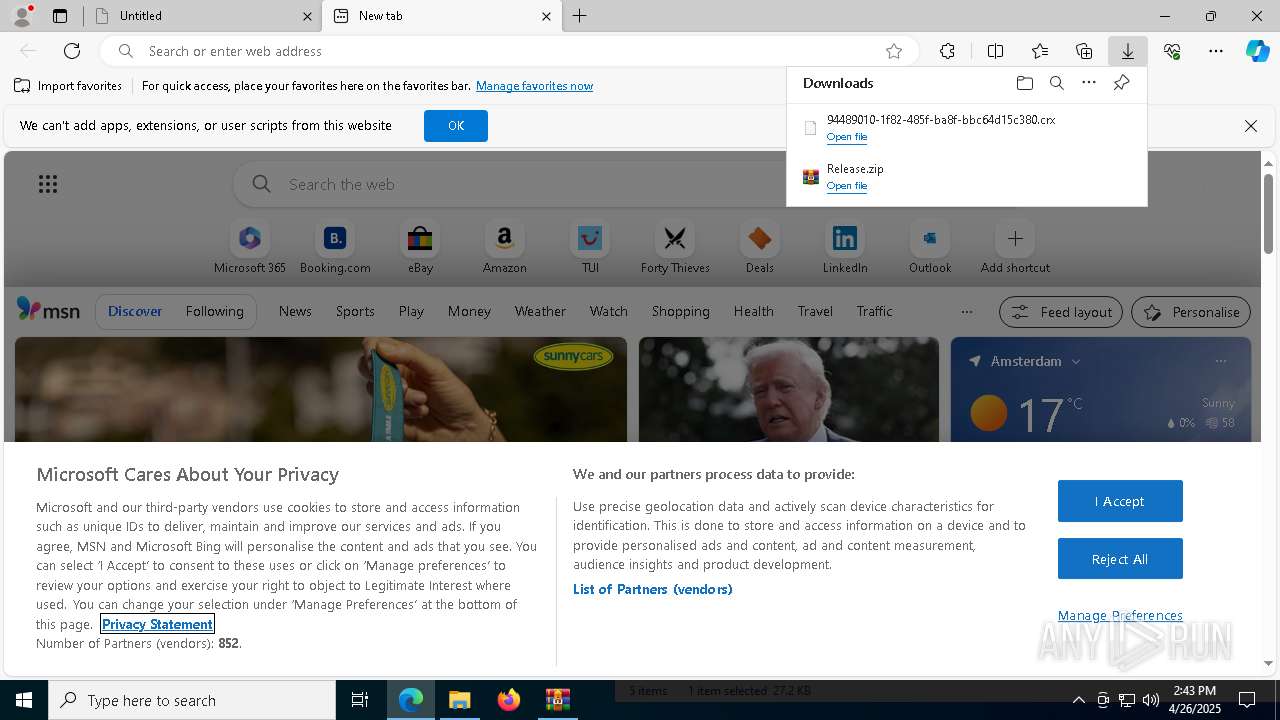Open the Privacy Statement link
1280x720 pixels.
click(157, 624)
